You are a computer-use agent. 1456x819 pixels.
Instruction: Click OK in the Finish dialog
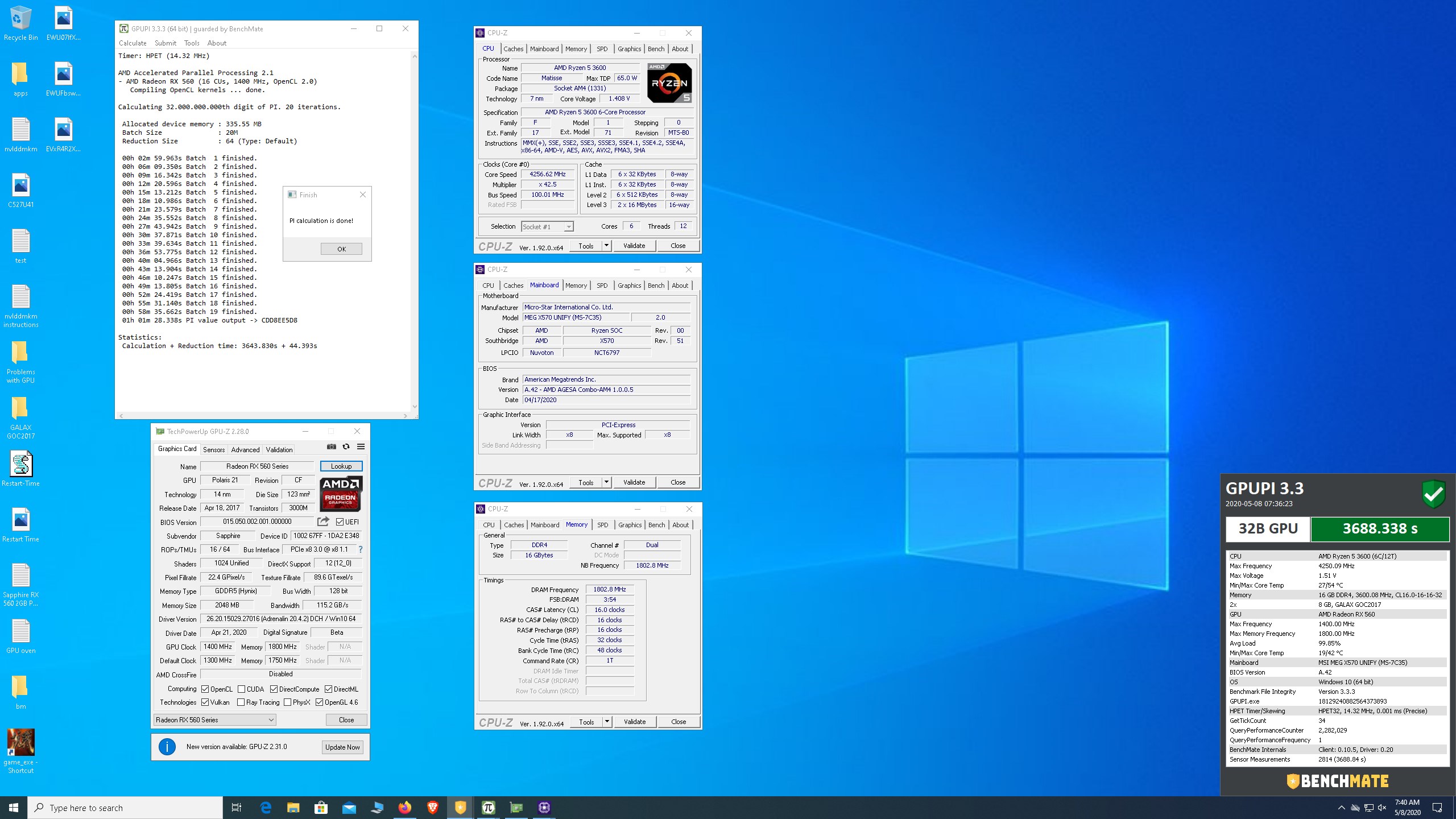(x=341, y=249)
